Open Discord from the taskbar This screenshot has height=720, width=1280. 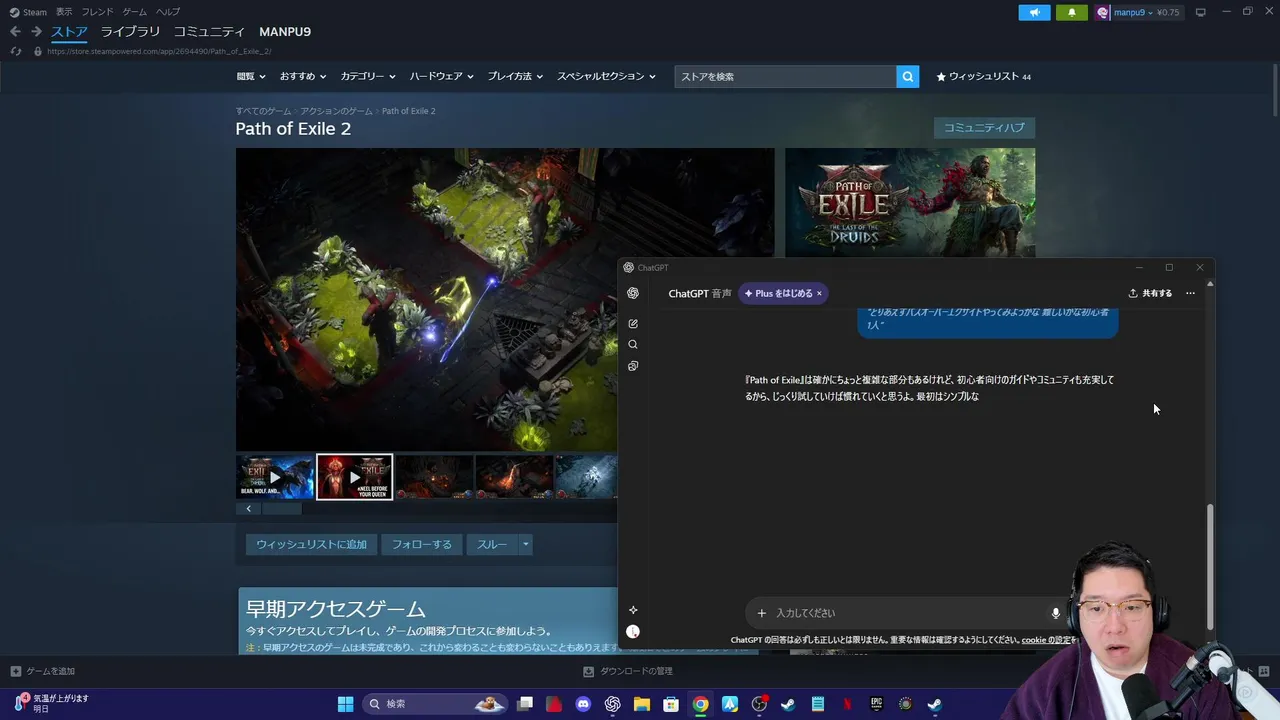coord(583,704)
